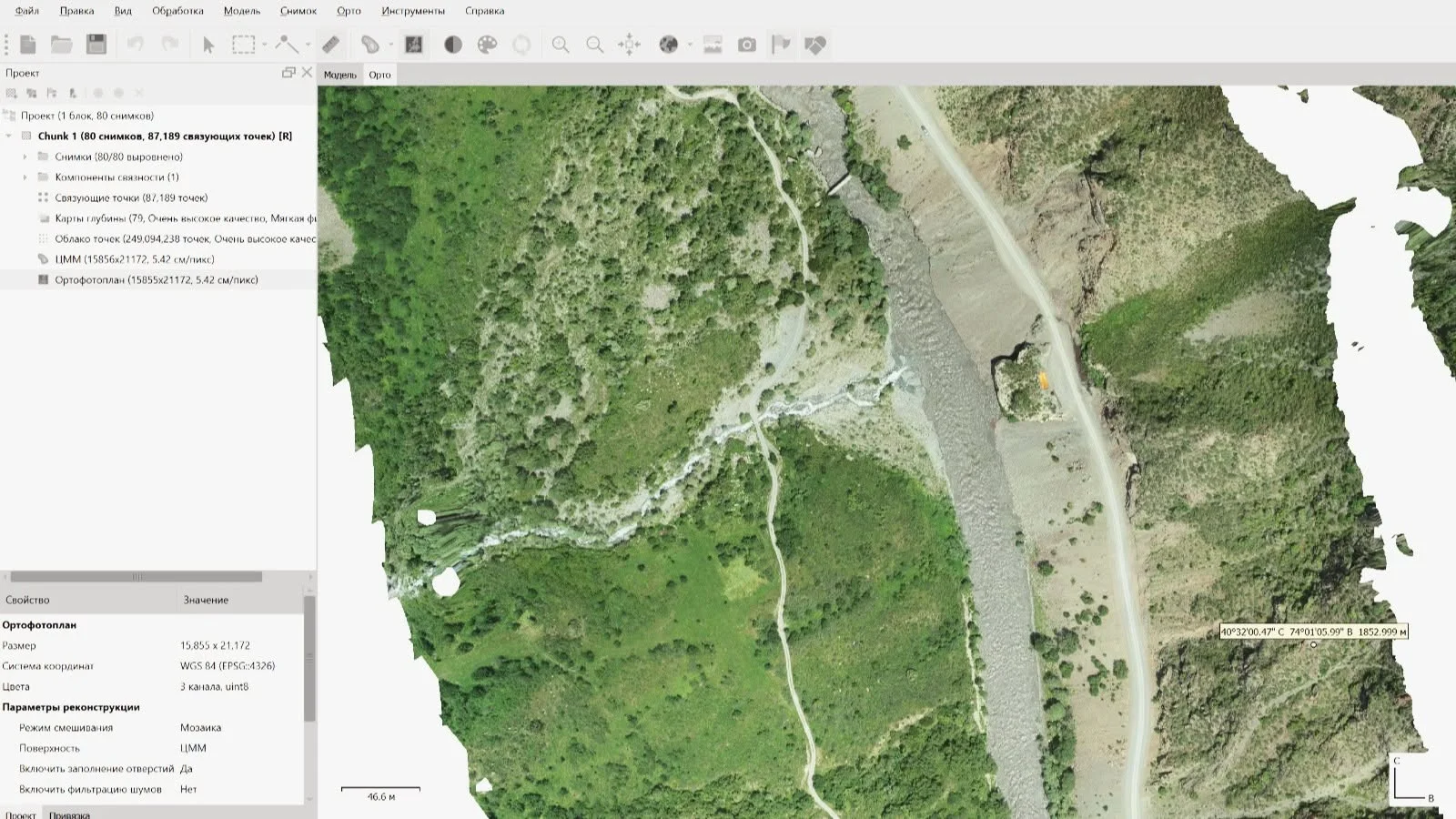The height and width of the screenshot is (819, 1456).
Task: Choose the rectangle selection tool
Action: (243, 45)
